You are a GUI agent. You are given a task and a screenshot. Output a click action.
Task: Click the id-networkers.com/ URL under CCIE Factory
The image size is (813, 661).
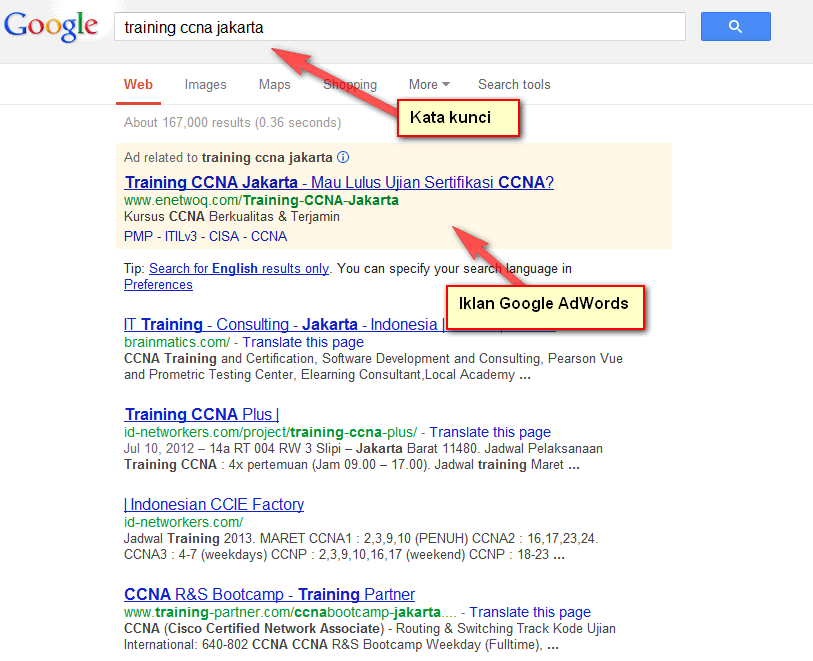pos(184,522)
